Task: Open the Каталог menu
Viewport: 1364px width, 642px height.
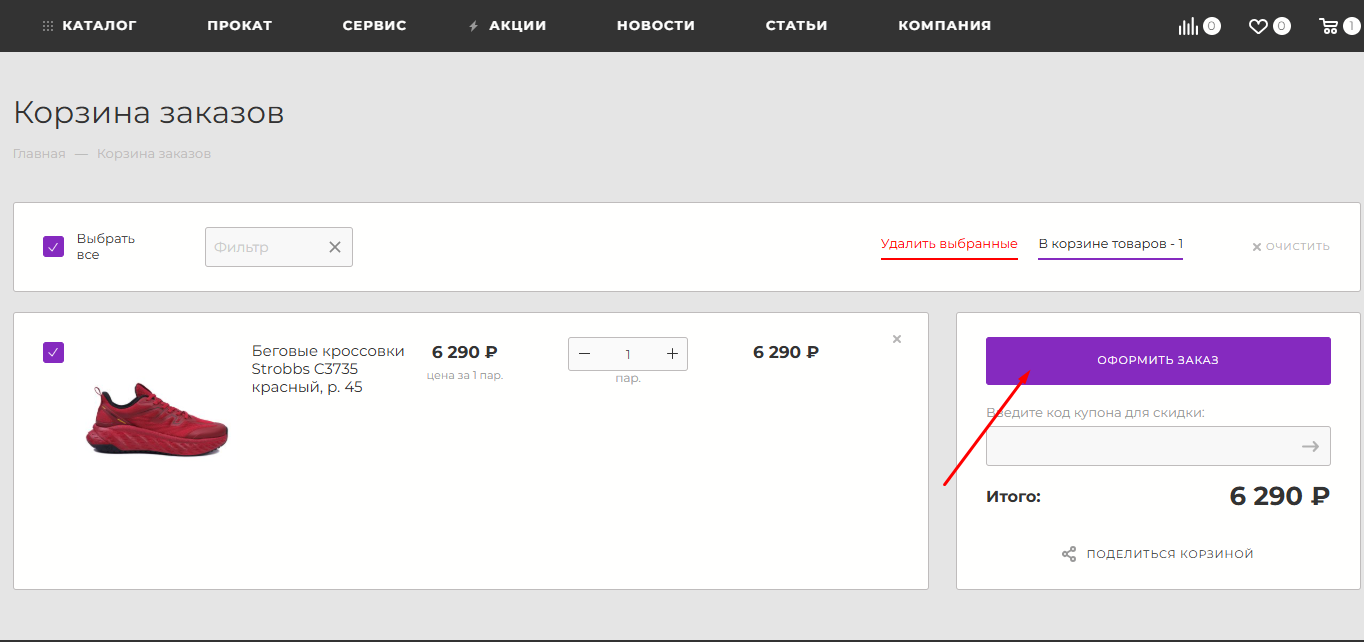Action: click(90, 26)
